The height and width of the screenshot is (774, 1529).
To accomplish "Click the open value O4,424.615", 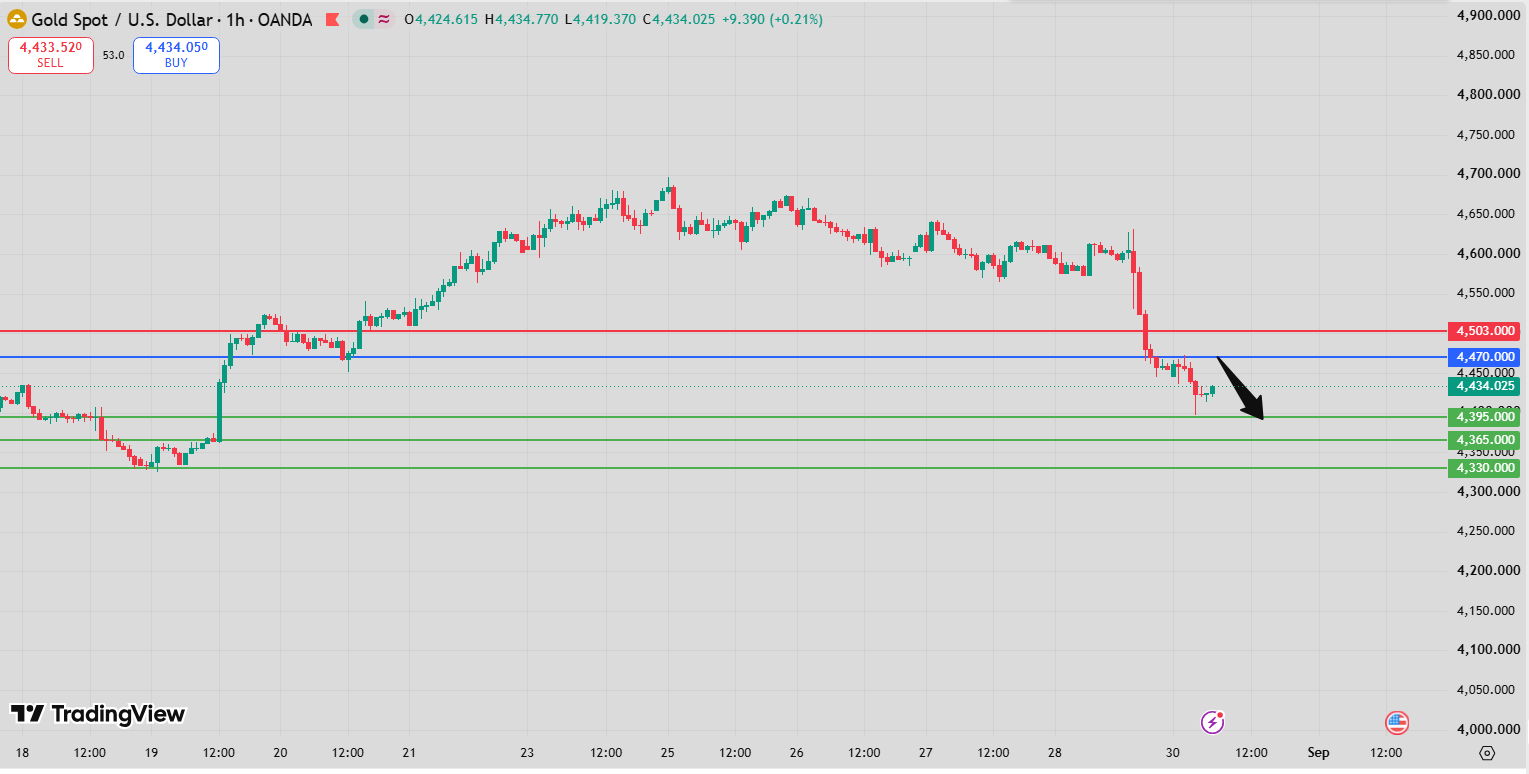I will (x=442, y=20).
